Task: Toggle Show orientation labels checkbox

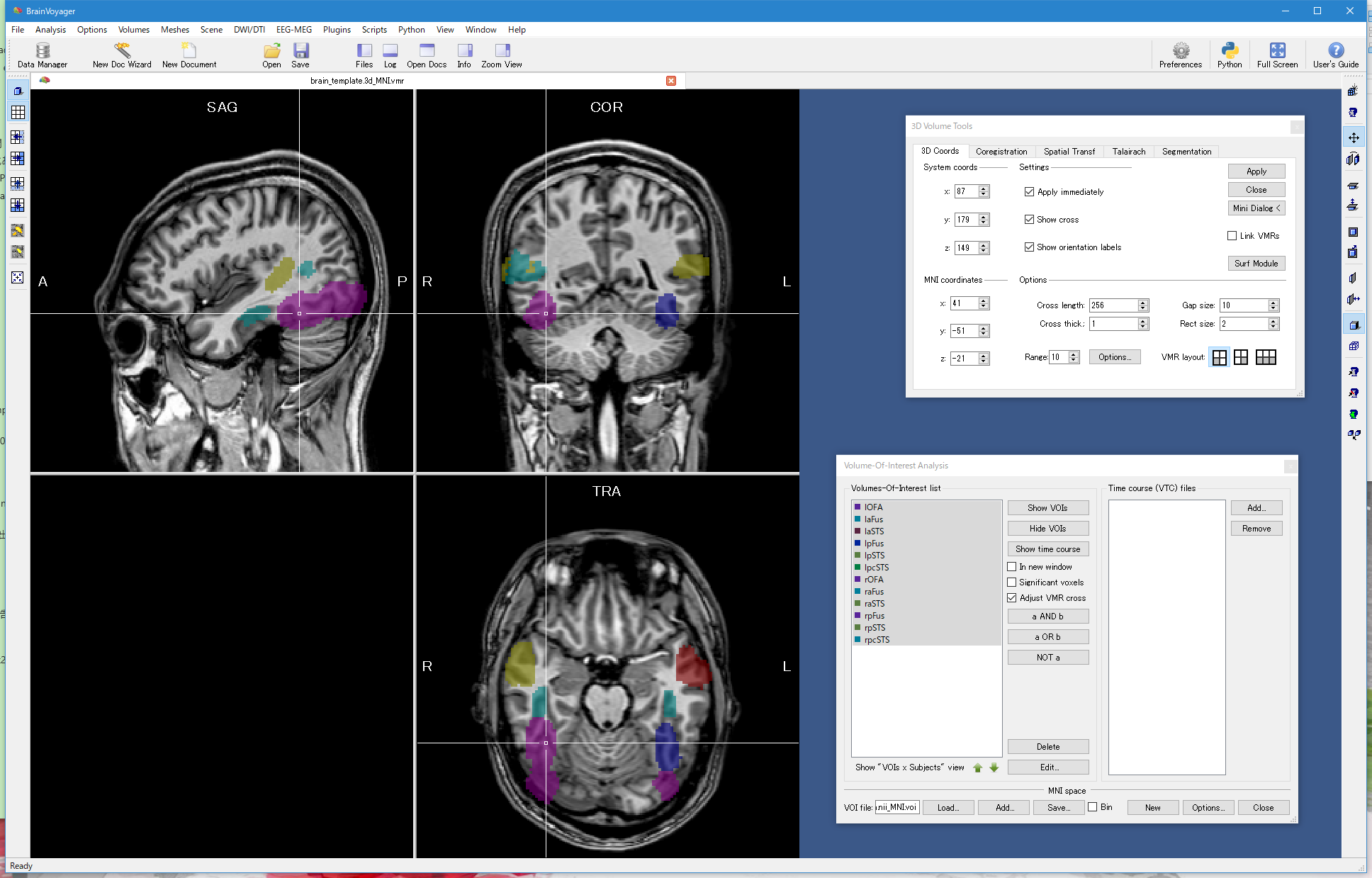Action: click(1029, 247)
